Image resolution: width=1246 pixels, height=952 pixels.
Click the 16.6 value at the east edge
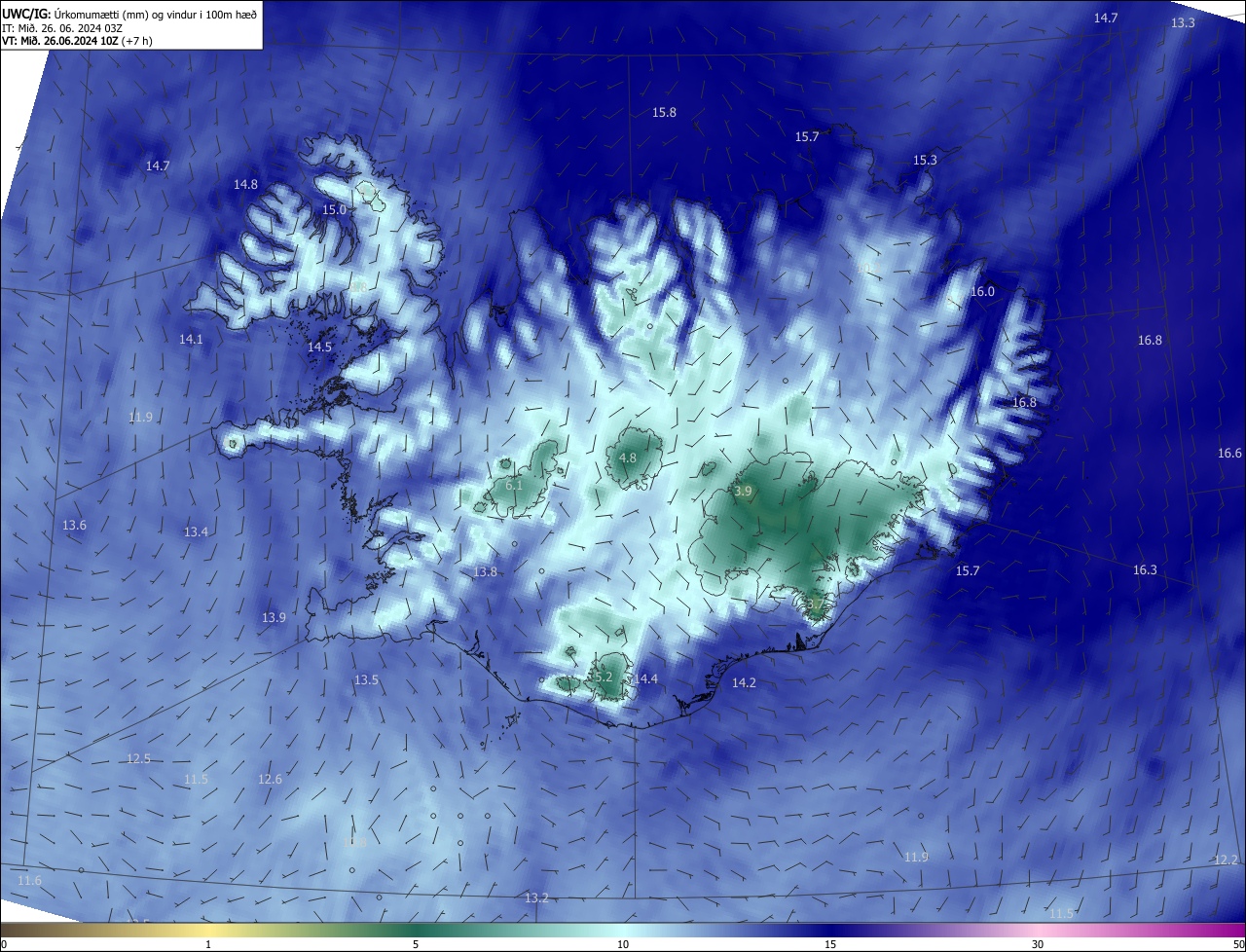pos(1229,453)
